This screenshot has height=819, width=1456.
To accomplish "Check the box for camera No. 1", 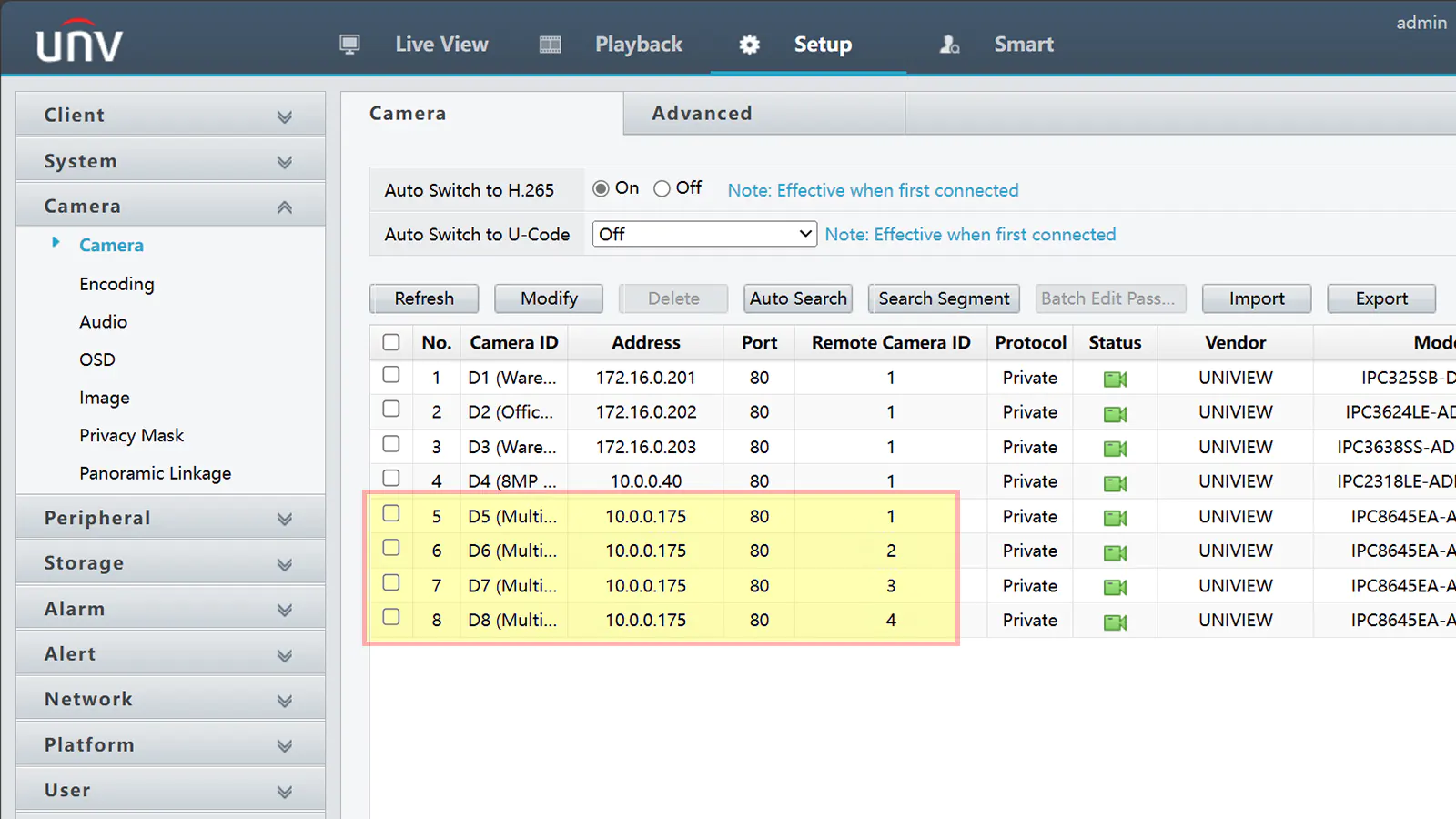I will (x=391, y=374).
